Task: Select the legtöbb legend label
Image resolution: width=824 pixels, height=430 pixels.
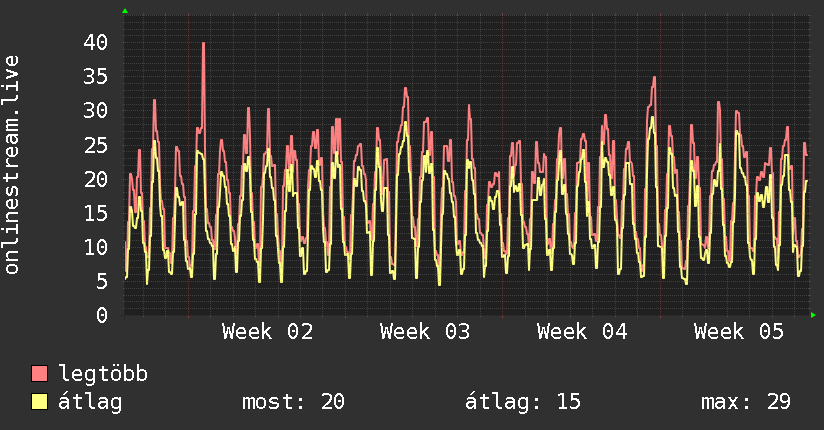Action: [x=103, y=374]
